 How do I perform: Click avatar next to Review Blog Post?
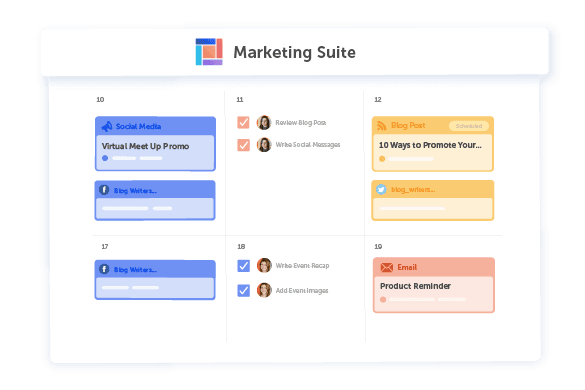click(x=264, y=122)
